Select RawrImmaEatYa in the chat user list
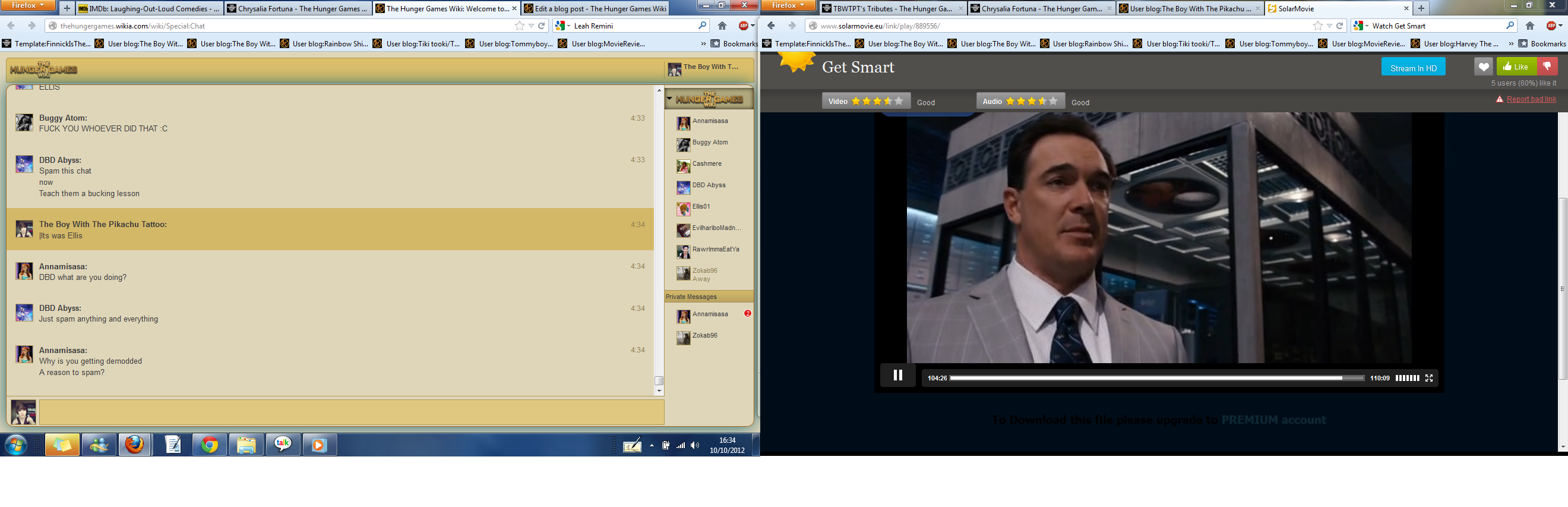Screen dimensions: 1568x507 tap(709, 250)
